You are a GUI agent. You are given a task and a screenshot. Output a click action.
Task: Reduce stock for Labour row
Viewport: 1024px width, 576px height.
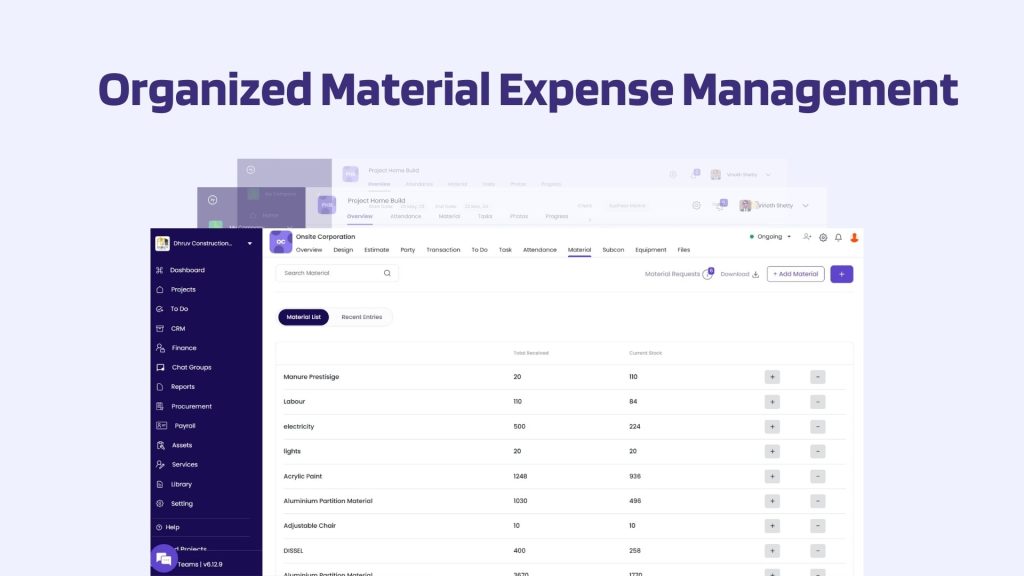(818, 402)
